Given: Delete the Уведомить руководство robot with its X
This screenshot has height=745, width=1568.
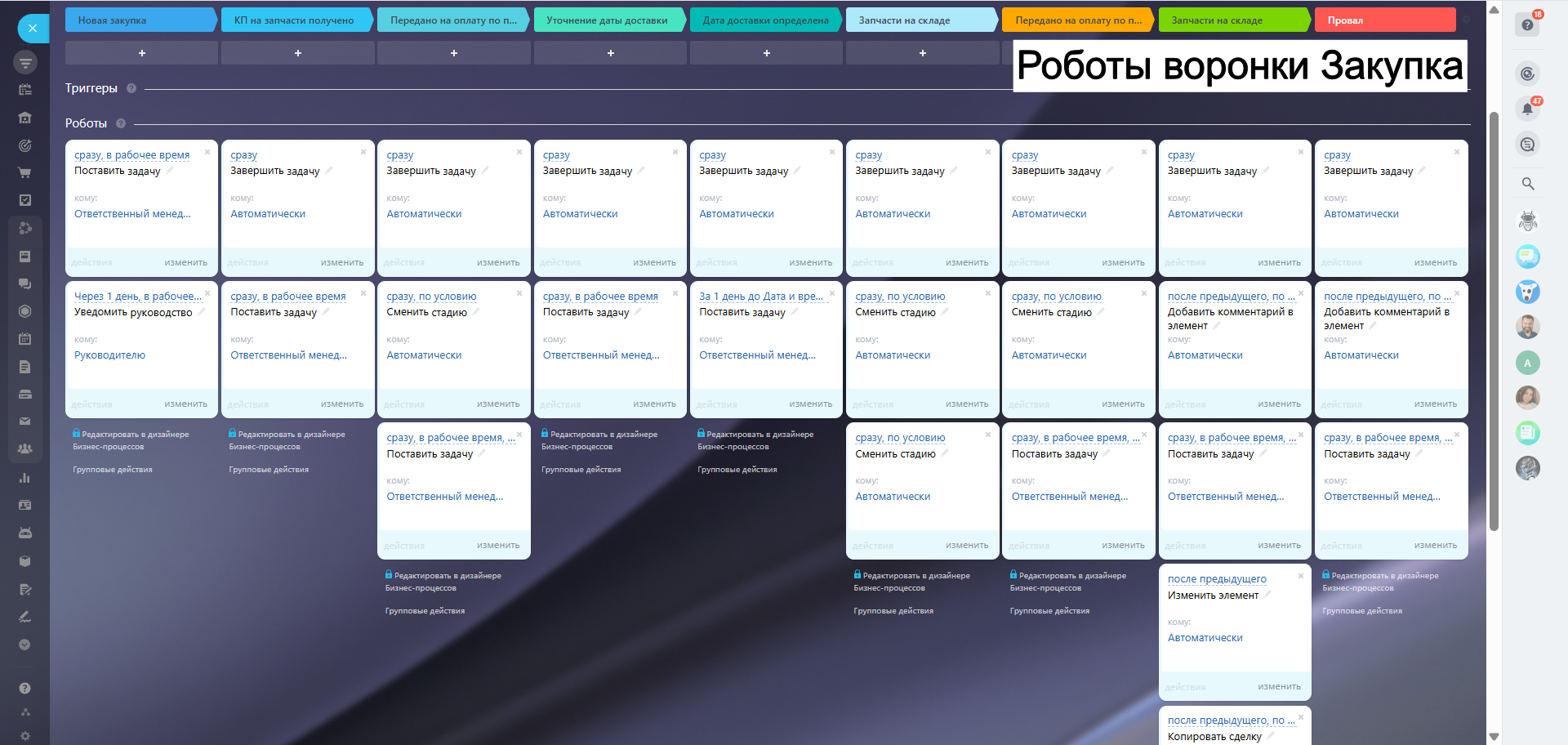Looking at the screenshot, I should coord(207,293).
